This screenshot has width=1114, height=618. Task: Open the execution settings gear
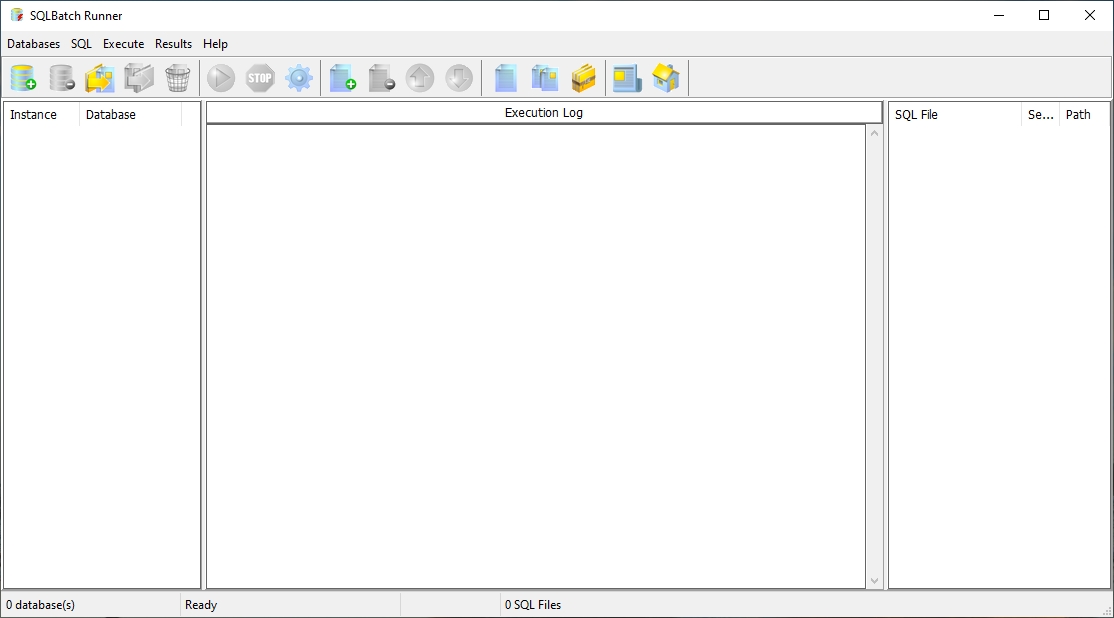298,78
